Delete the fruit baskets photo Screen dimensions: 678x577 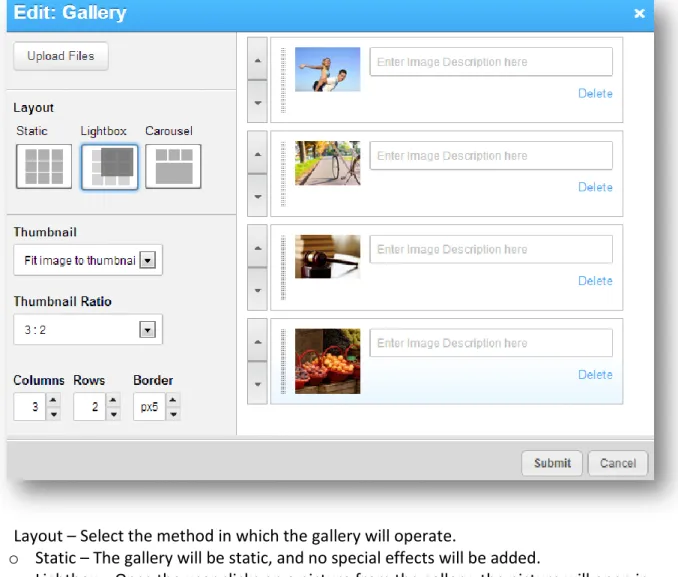[595, 375]
